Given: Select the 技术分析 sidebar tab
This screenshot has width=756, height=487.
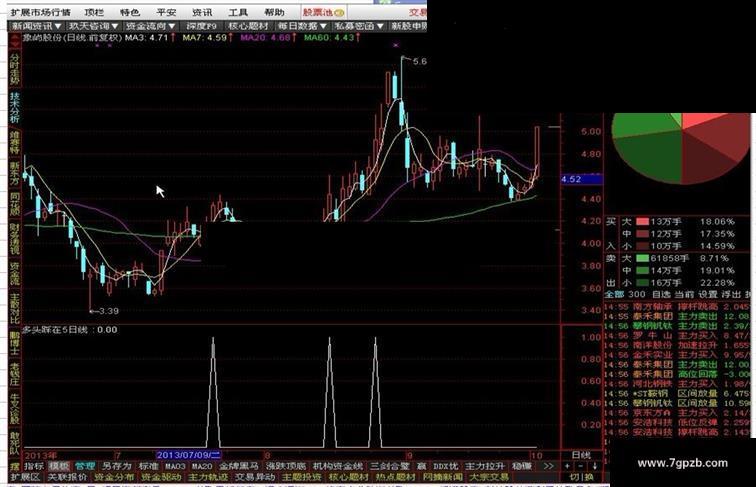Looking at the screenshot, I should tap(14, 107).
